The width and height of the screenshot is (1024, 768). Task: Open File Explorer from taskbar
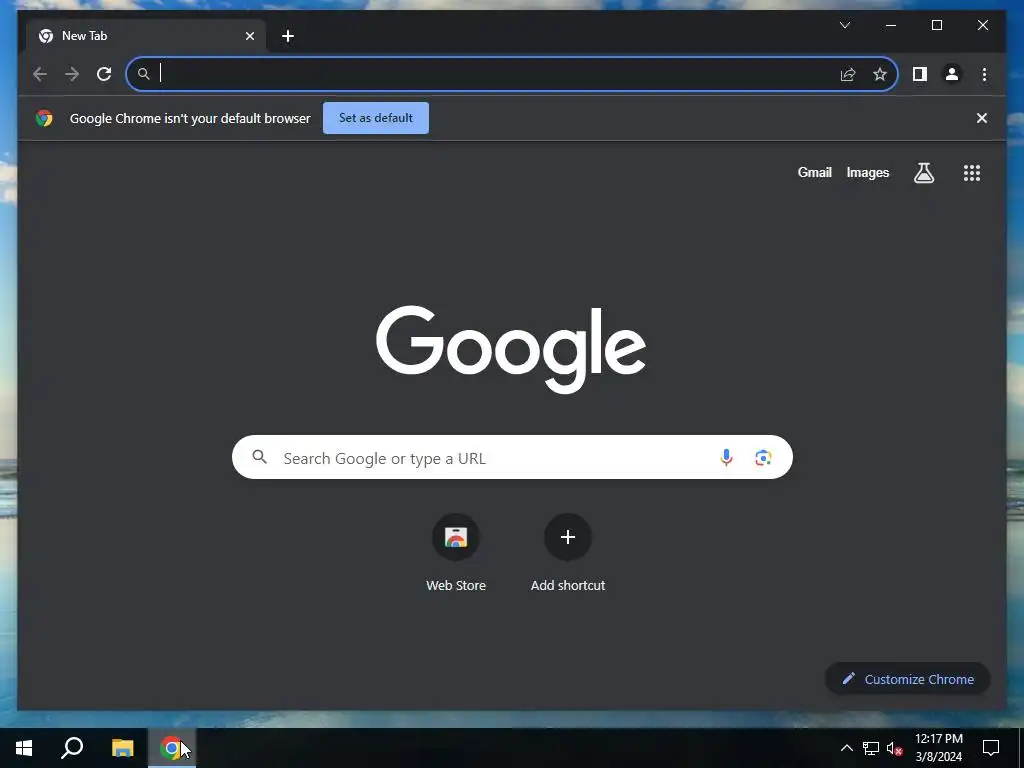pyautogui.click(x=122, y=748)
